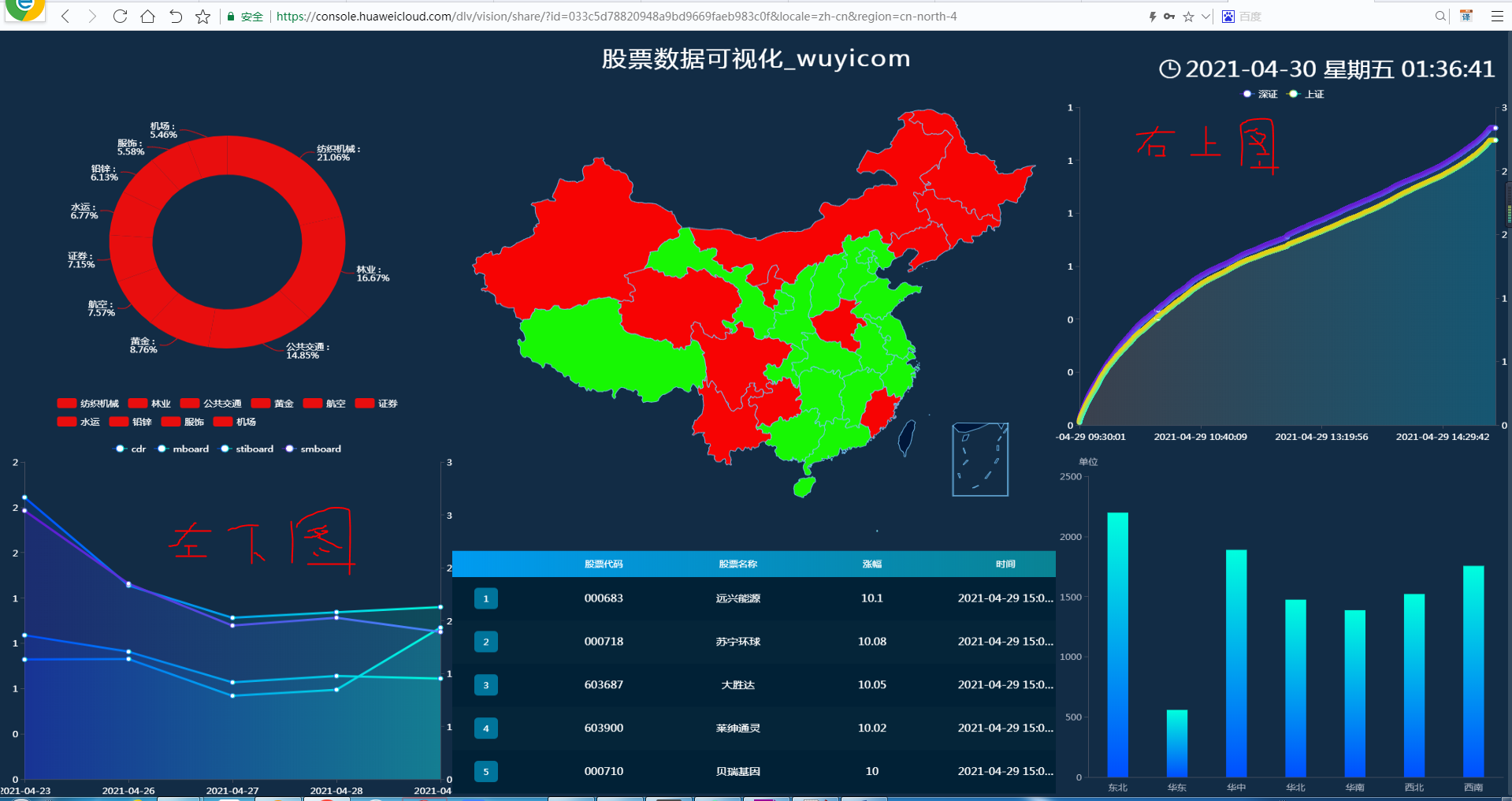Click Hainan island on the China map
Viewport: 1512px width, 801px height.
coord(804,486)
